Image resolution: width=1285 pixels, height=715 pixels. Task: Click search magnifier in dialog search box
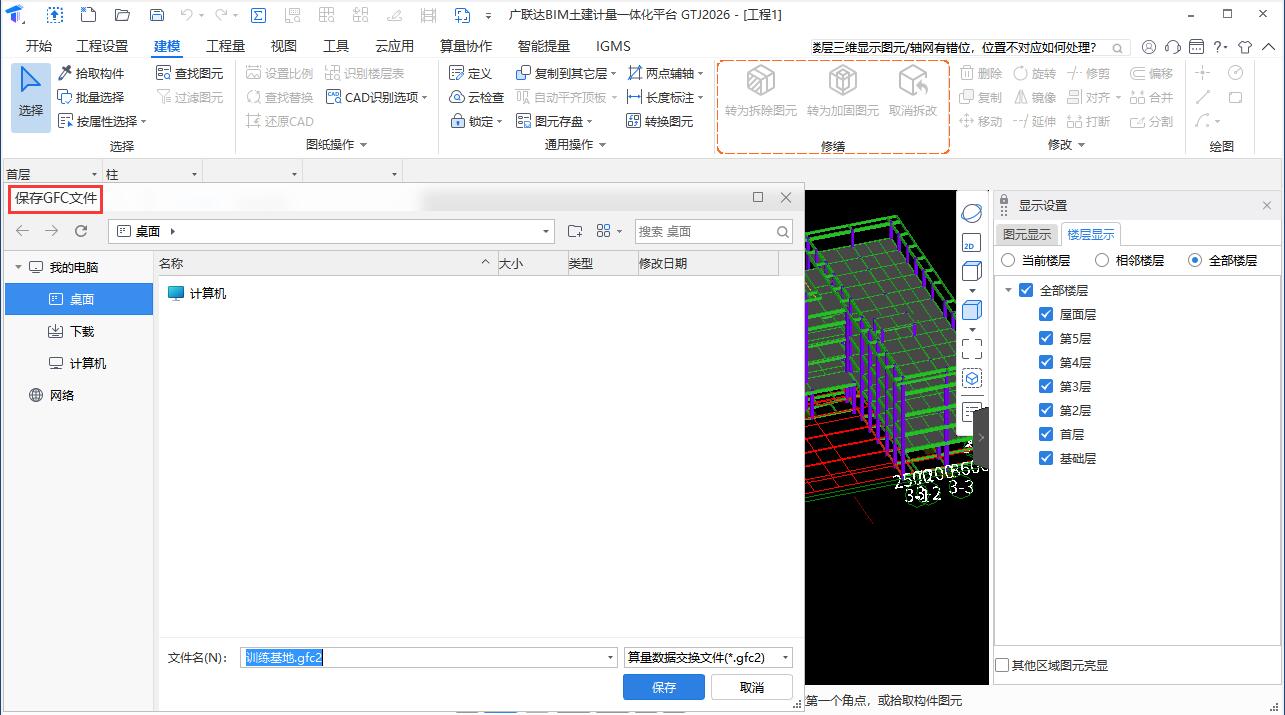(783, 231)
